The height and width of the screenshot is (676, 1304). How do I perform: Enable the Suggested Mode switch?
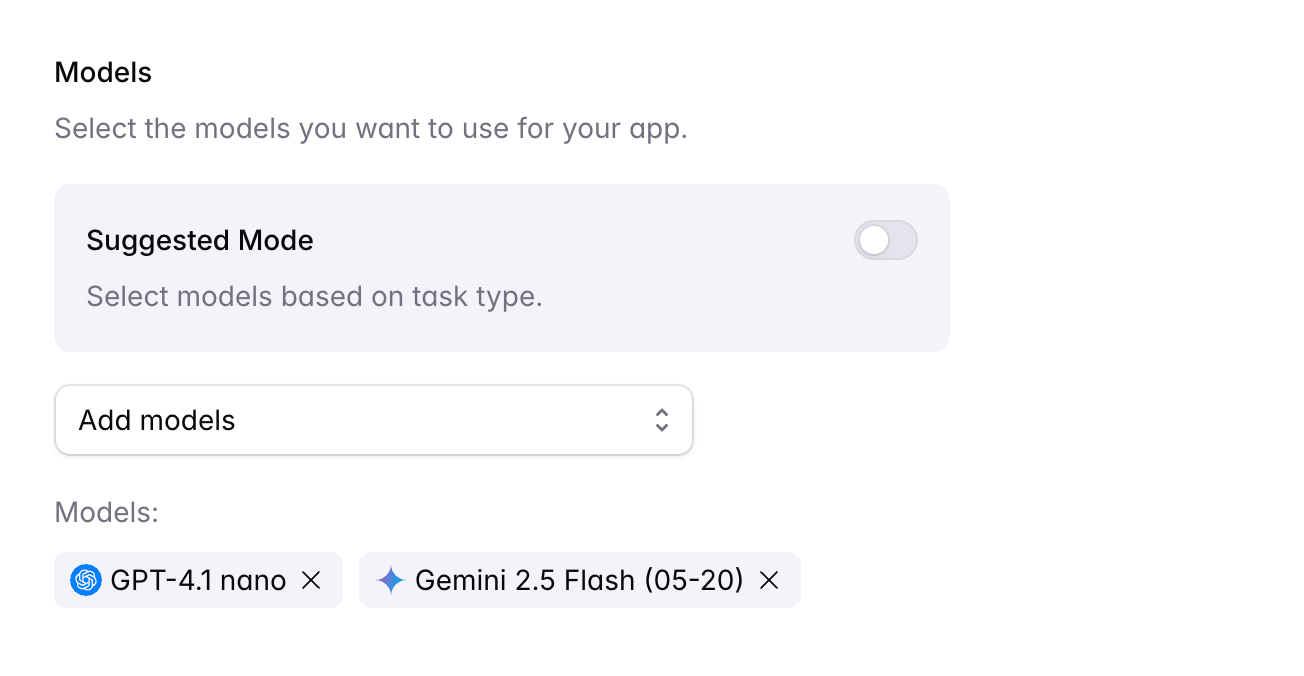tap(885, 241)
